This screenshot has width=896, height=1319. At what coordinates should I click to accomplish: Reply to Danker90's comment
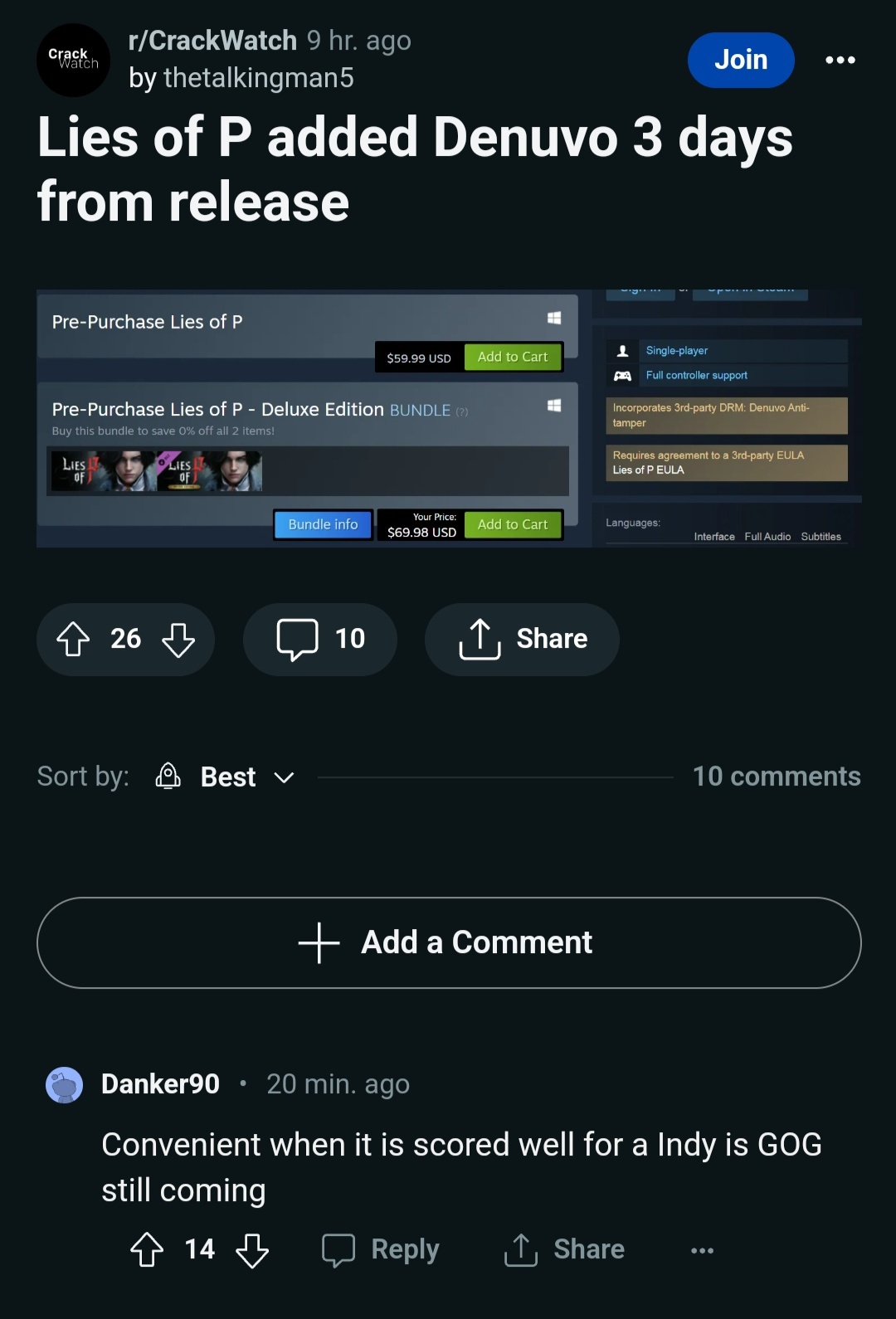point(381,1249)
